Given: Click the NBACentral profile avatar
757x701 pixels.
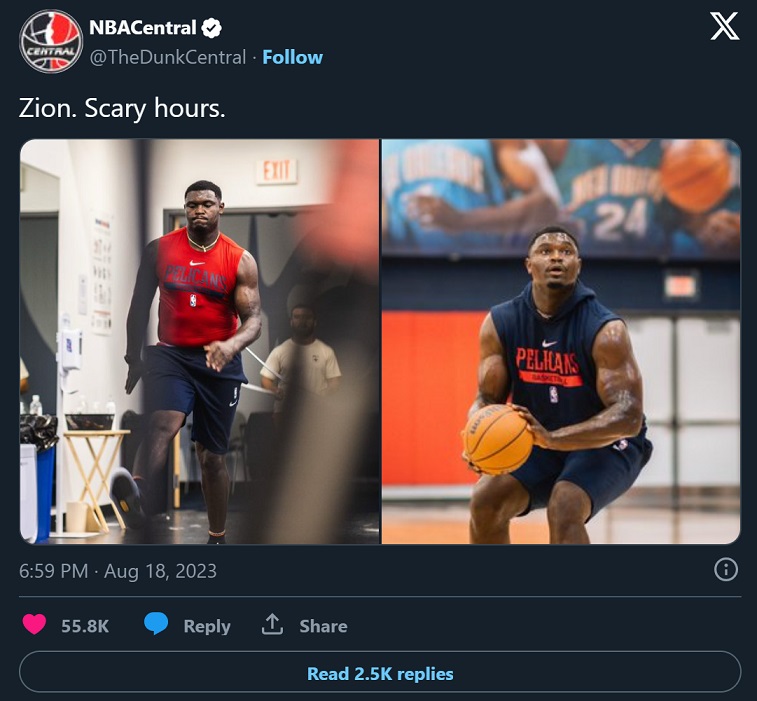Looking at the screenshot, I should click(50, 41).
